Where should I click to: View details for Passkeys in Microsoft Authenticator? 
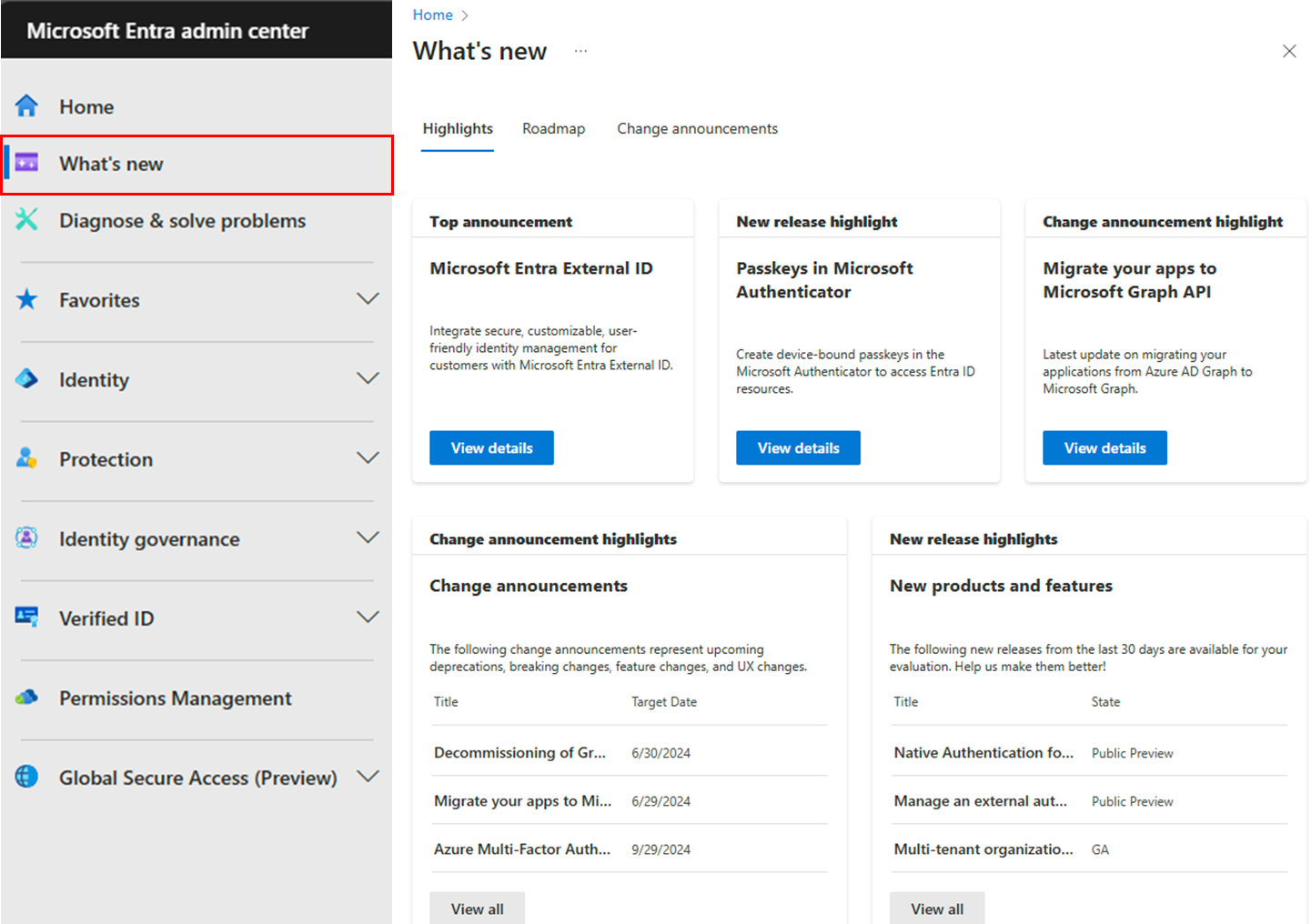pyautogui.click(x=798, y=447)
